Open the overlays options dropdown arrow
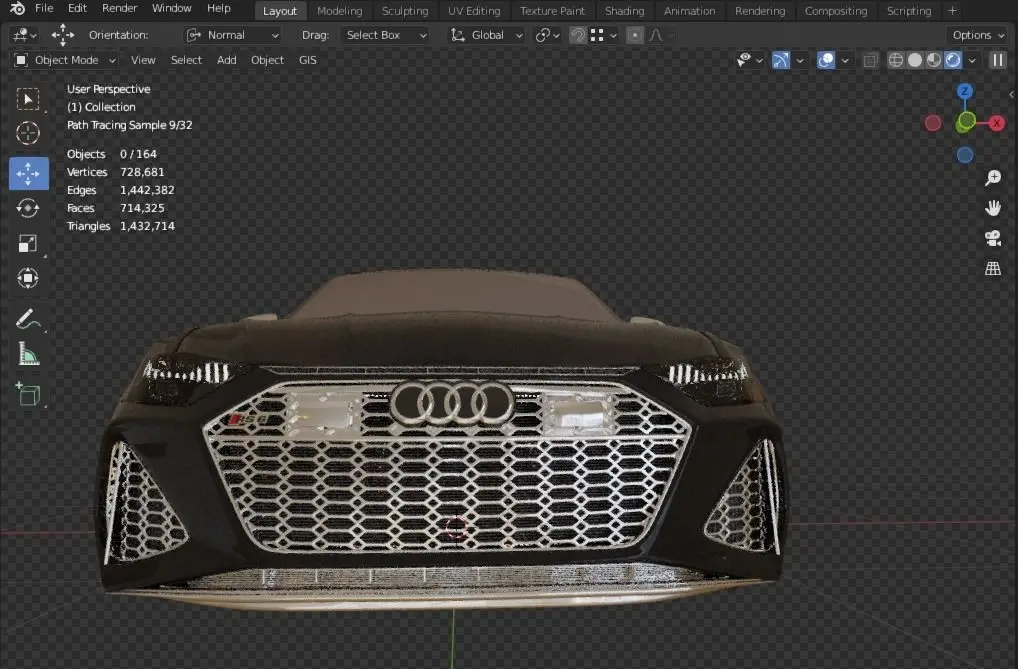The width and height of the screenshot is (1018, 669). tap(845, 60)
